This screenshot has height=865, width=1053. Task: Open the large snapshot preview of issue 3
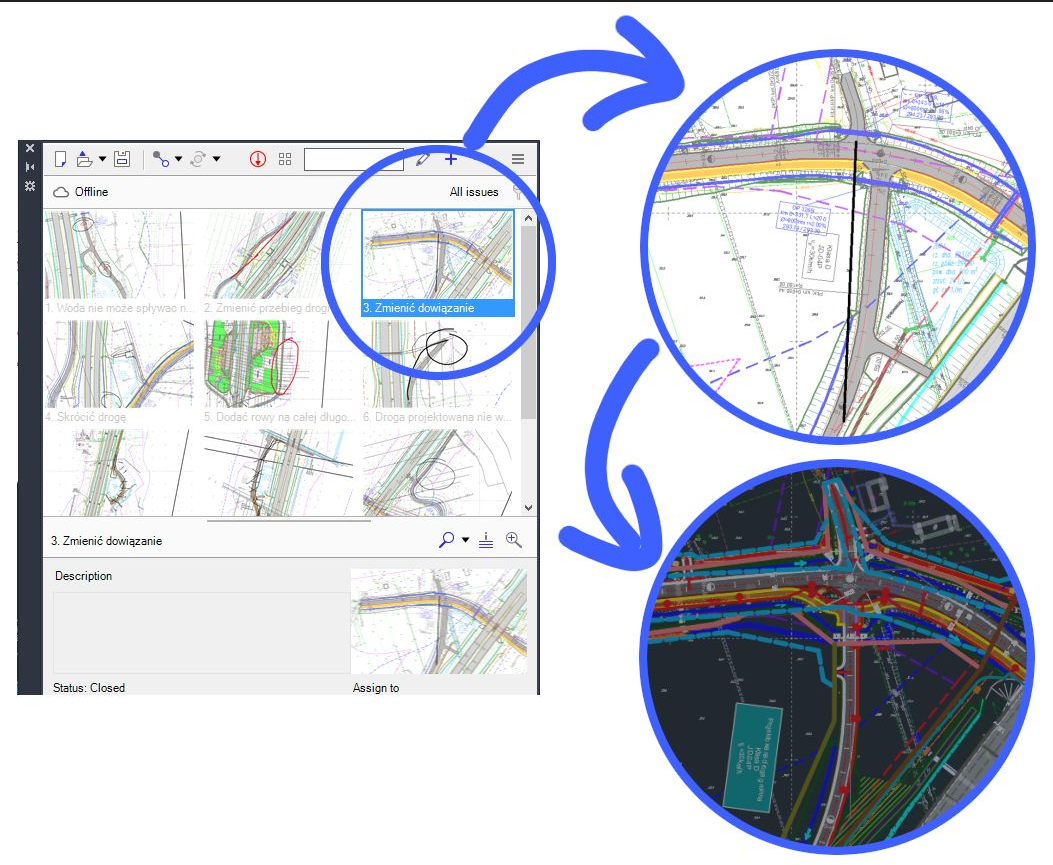pyautogui.click(x=439, y=621)
